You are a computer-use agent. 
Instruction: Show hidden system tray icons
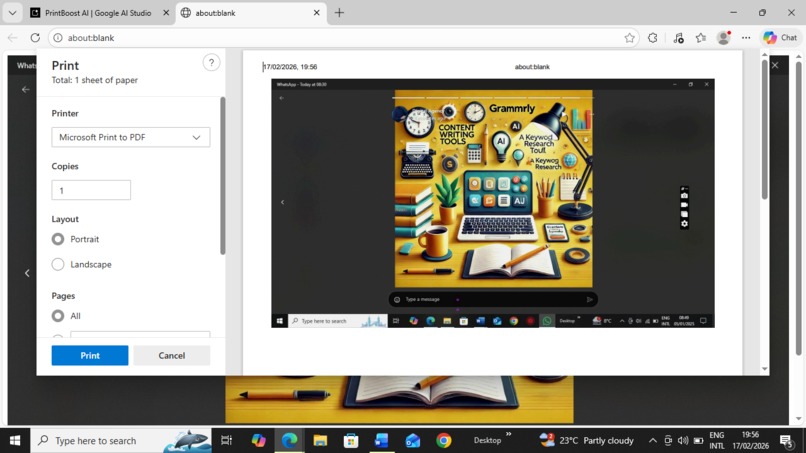click(652, 441)
